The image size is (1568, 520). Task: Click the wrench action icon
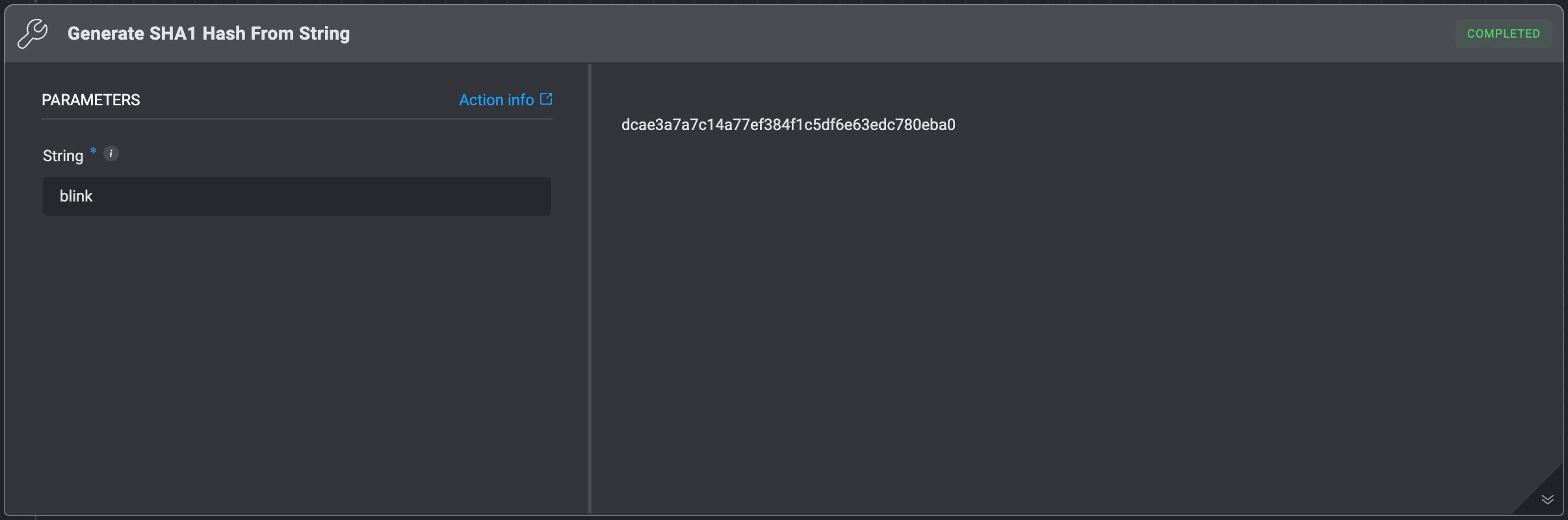[33, 34]
